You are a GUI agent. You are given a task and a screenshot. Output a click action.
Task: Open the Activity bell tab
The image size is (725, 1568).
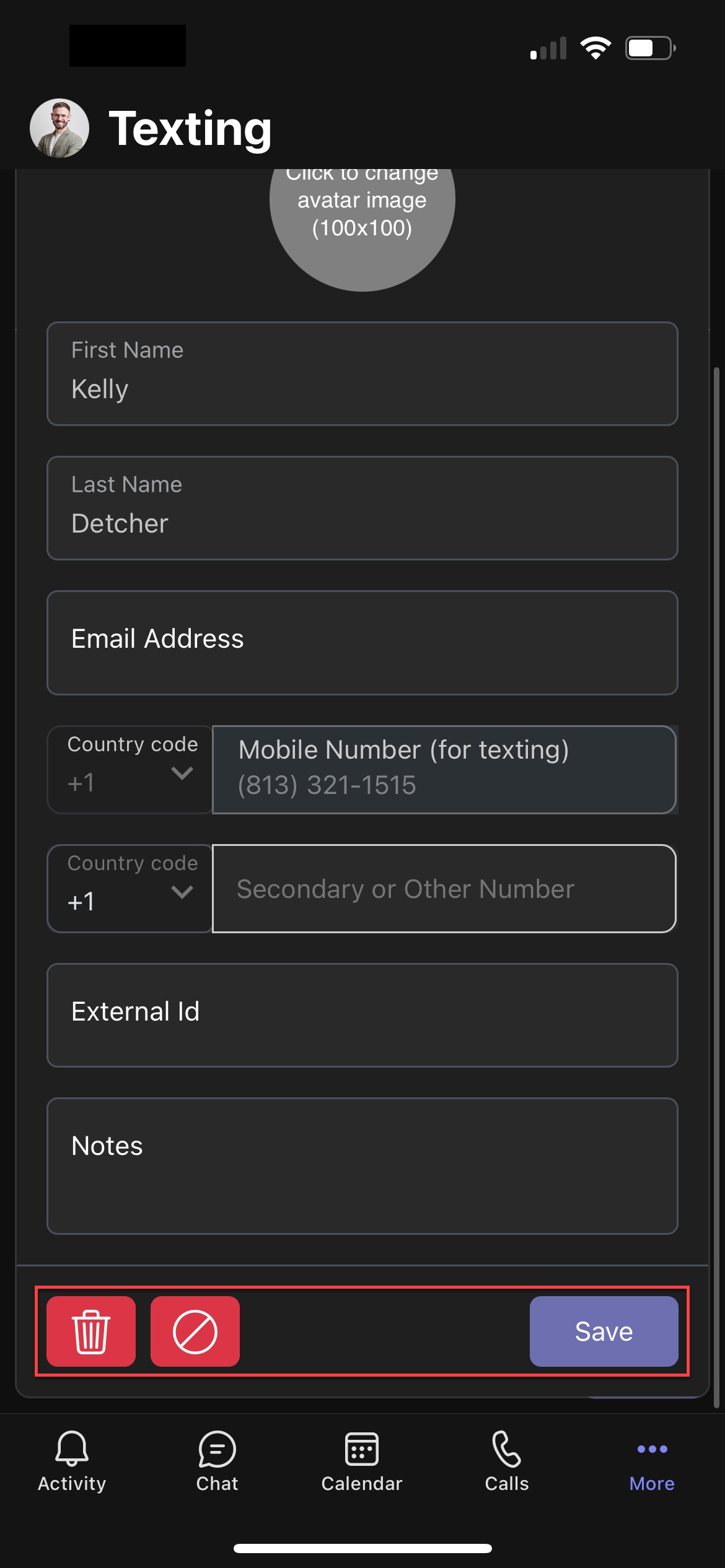[x=72, y=1461]
